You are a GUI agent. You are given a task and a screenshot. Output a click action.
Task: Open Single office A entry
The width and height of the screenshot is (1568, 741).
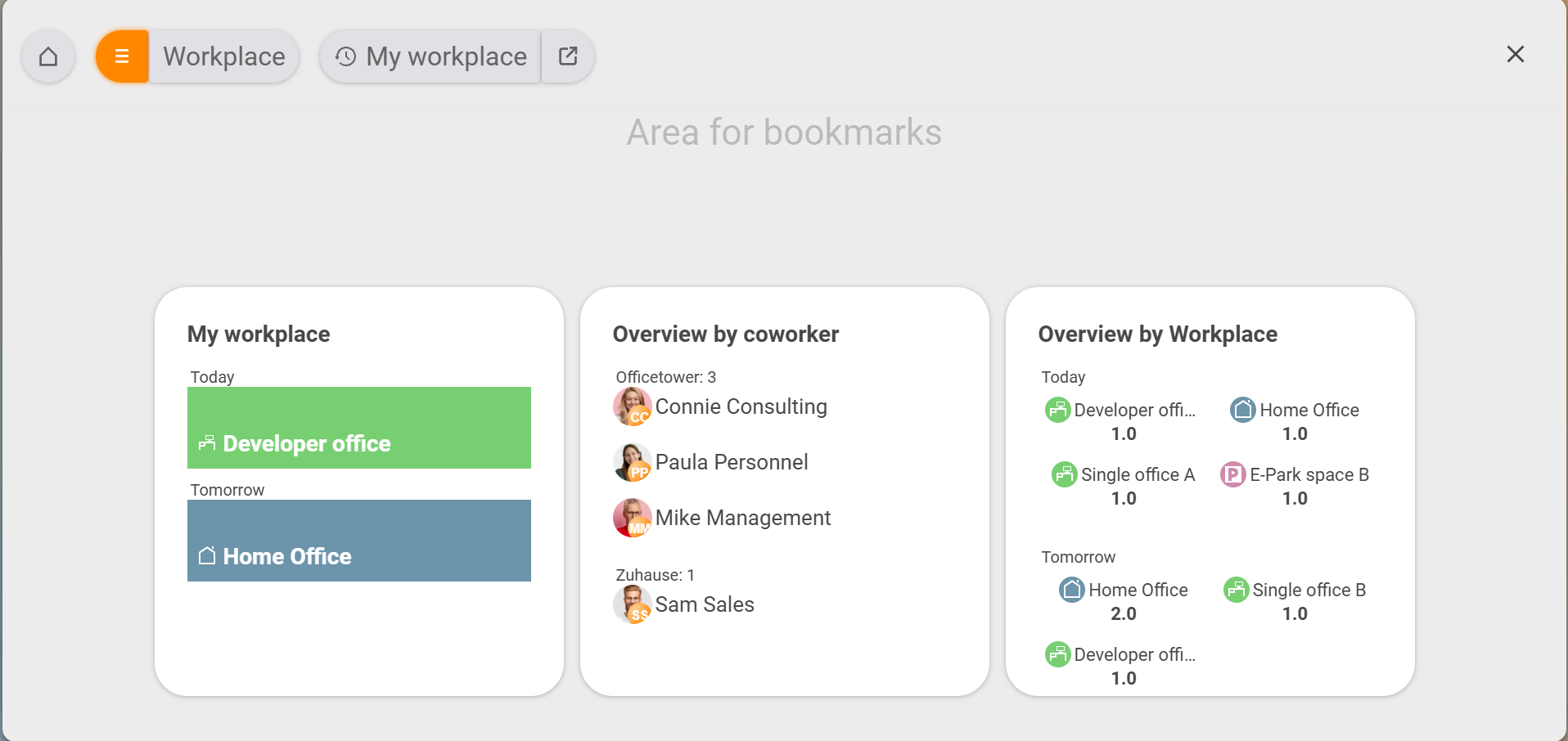coord(1124,486)
